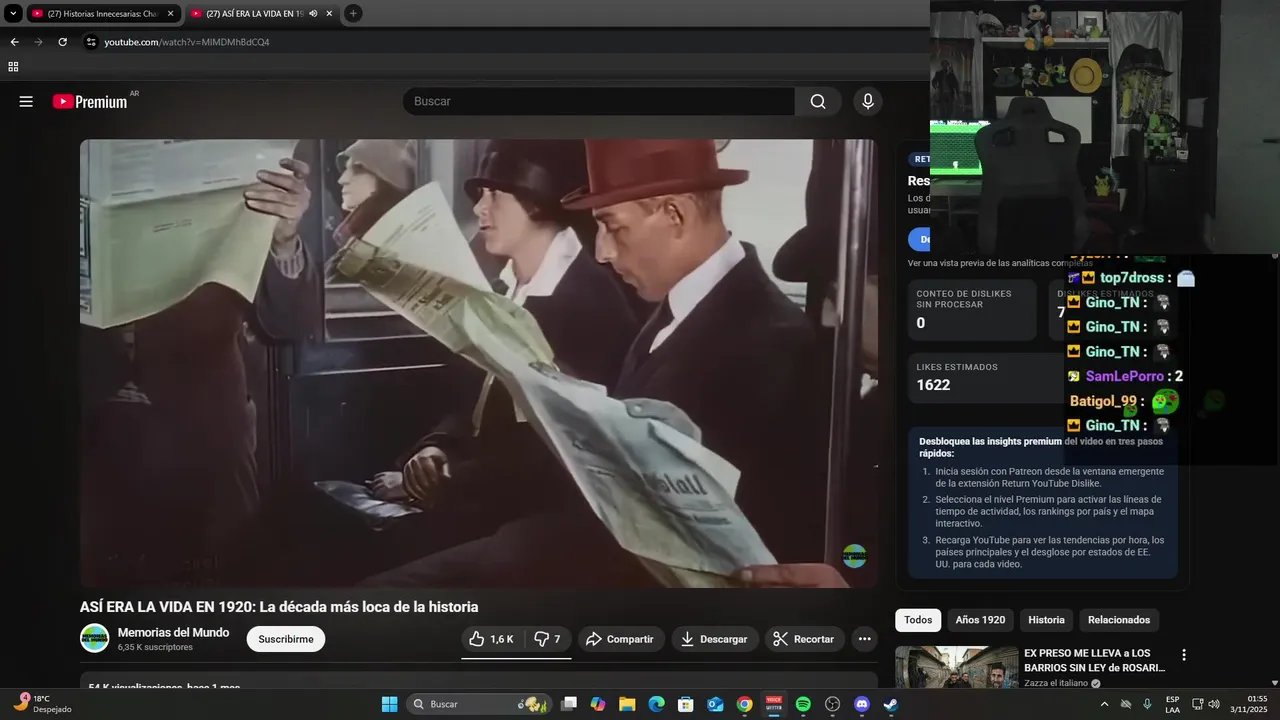Reload the page with refresh icon
Screen dimensions: 1280x720
click(x=62, y=42)
